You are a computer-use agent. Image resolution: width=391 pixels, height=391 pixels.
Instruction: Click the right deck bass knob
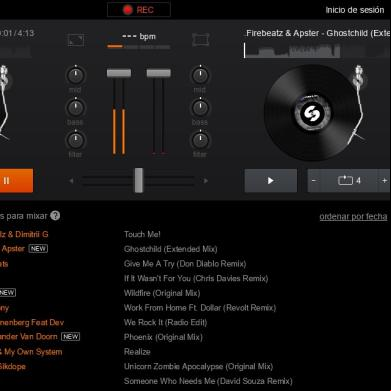[200, 108]
